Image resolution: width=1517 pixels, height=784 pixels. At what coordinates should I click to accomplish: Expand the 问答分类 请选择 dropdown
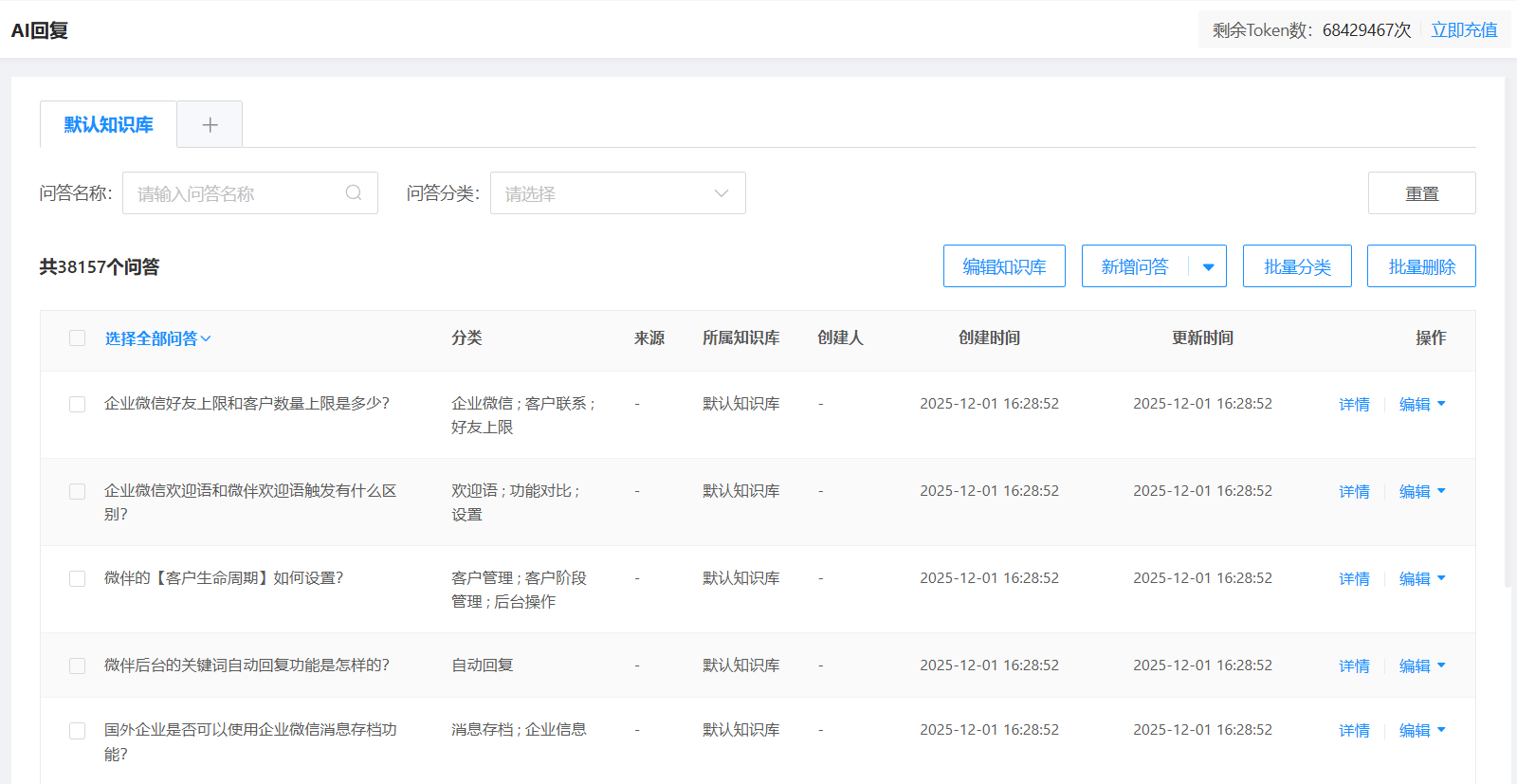point(617,193)
